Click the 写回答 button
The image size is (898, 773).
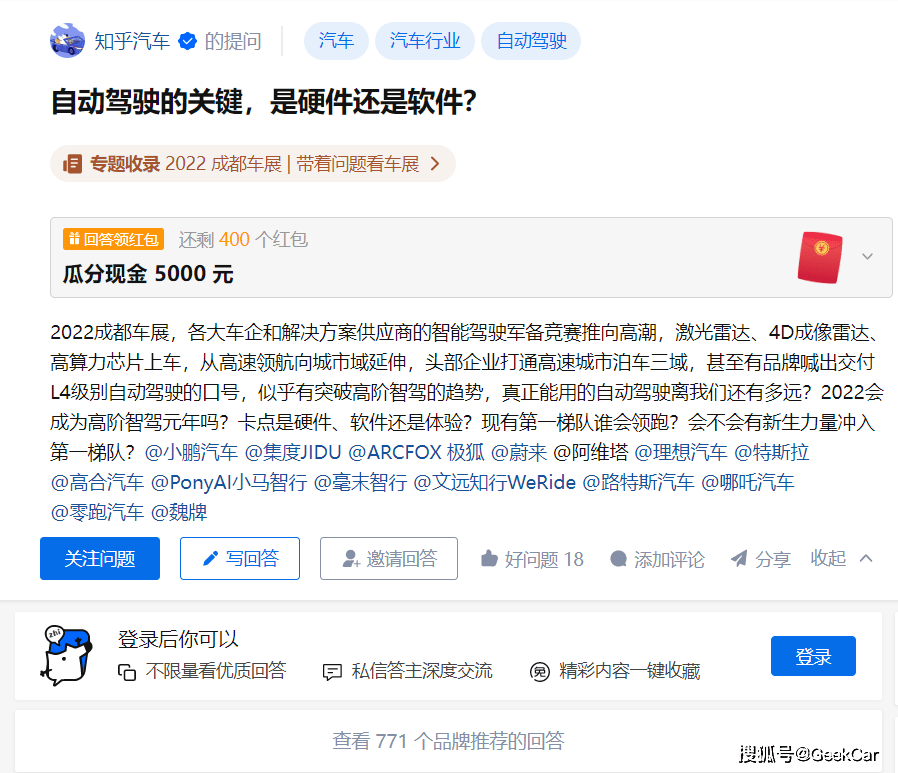240,558
